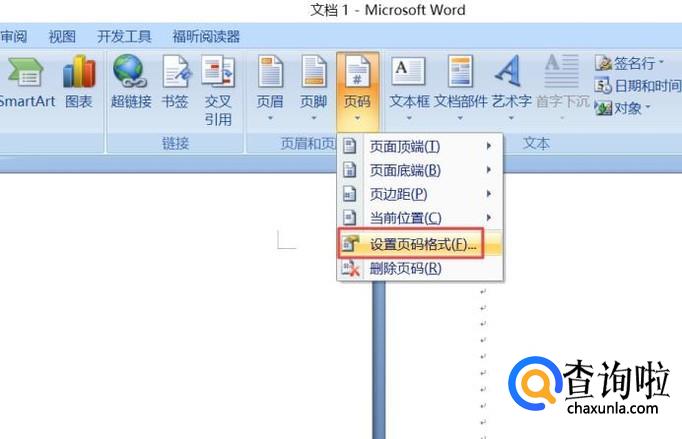Expand the 文档部件 dropdown arrow
682x439 pixels.
pyautogui.click(x=460, y=118)
